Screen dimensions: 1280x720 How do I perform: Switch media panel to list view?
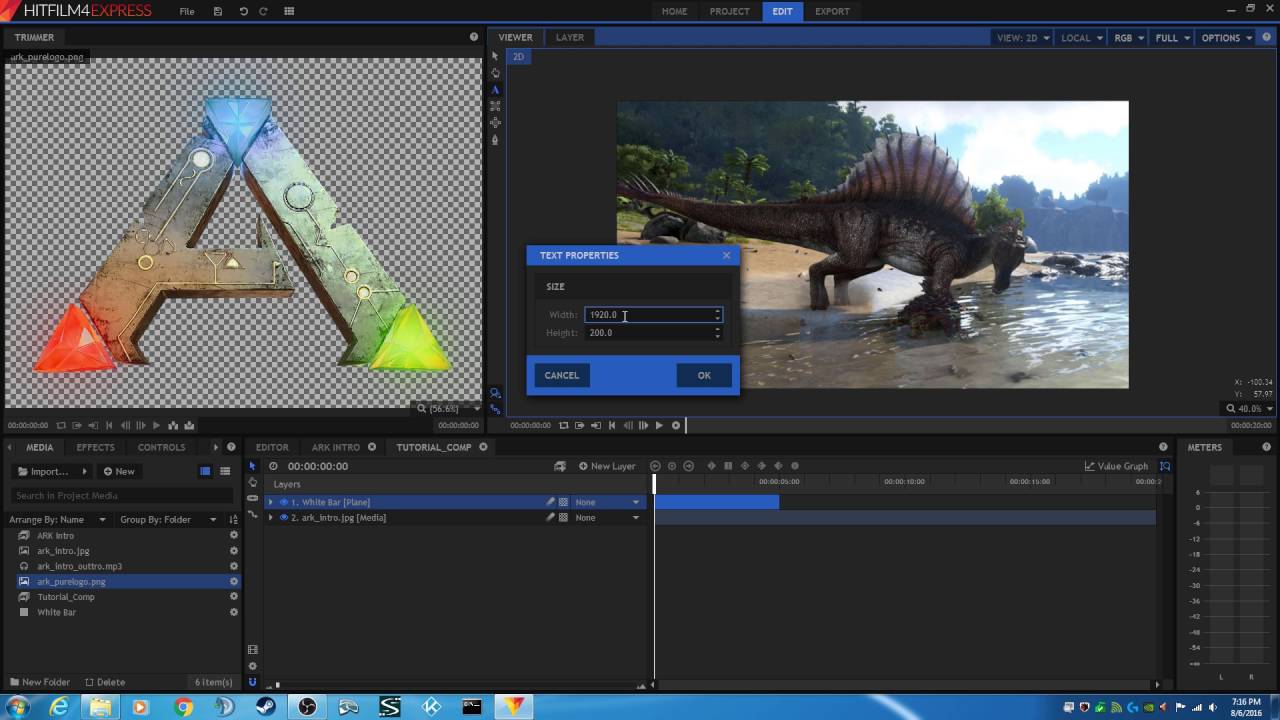225,471
